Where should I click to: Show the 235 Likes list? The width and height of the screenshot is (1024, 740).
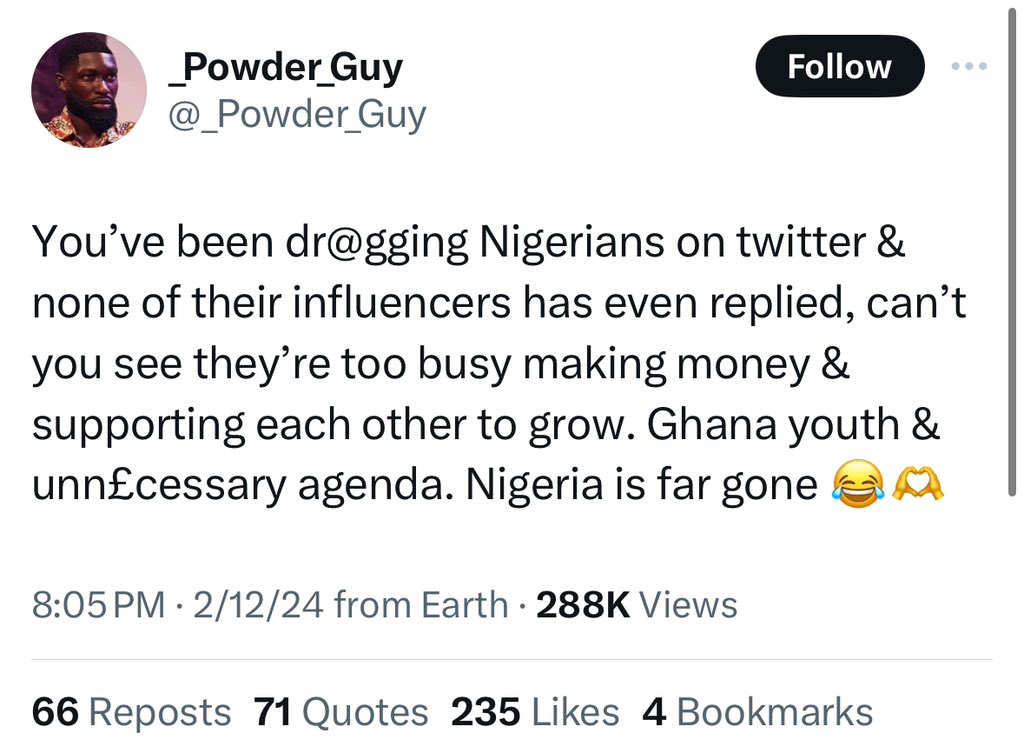pyautogui.click(x=535, y=711)
